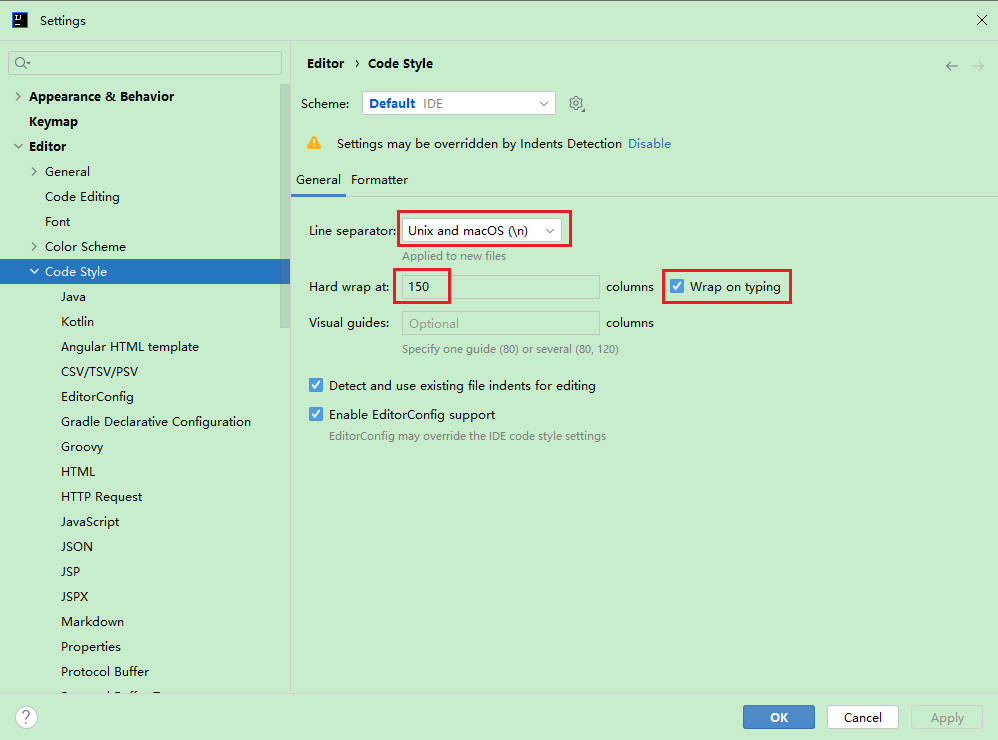Click the search magnifier icon
This screenshot has height=740, width=998.
click(x=21, y=63)
